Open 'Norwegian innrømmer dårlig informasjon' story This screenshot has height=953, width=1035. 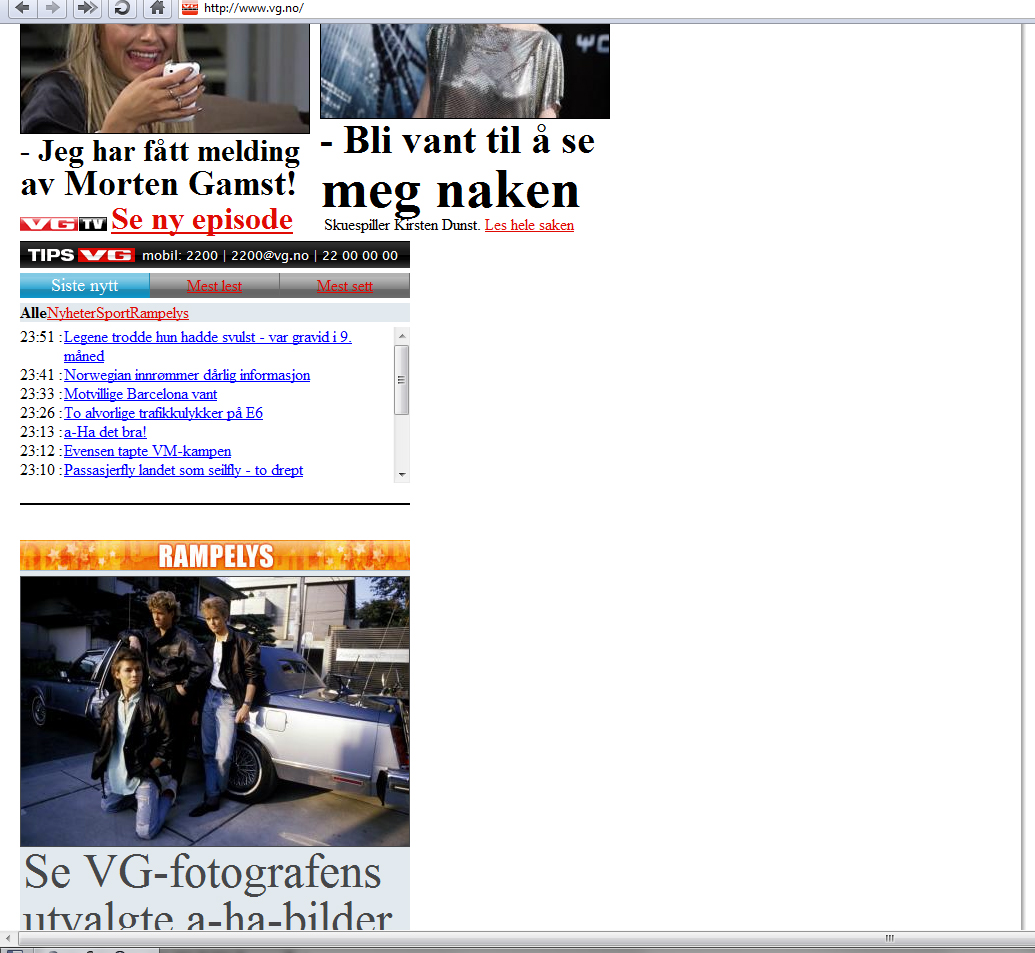pos(187,375)
